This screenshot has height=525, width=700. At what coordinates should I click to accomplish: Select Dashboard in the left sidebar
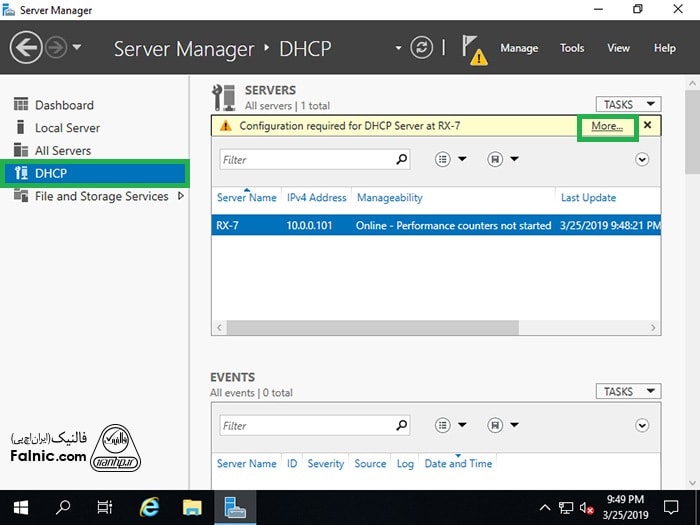[64, 105]
